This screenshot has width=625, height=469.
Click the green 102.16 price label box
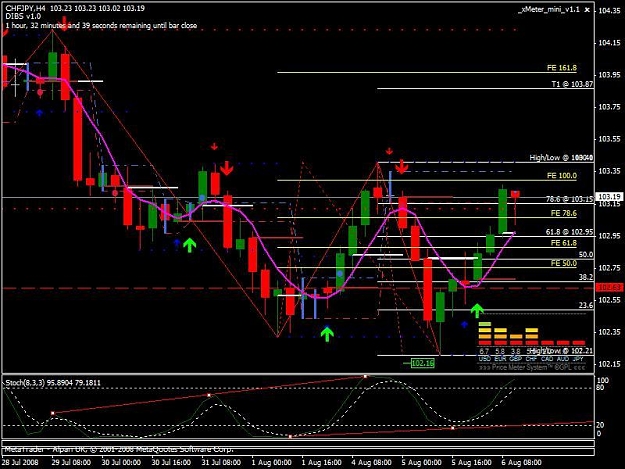point(423,363)
